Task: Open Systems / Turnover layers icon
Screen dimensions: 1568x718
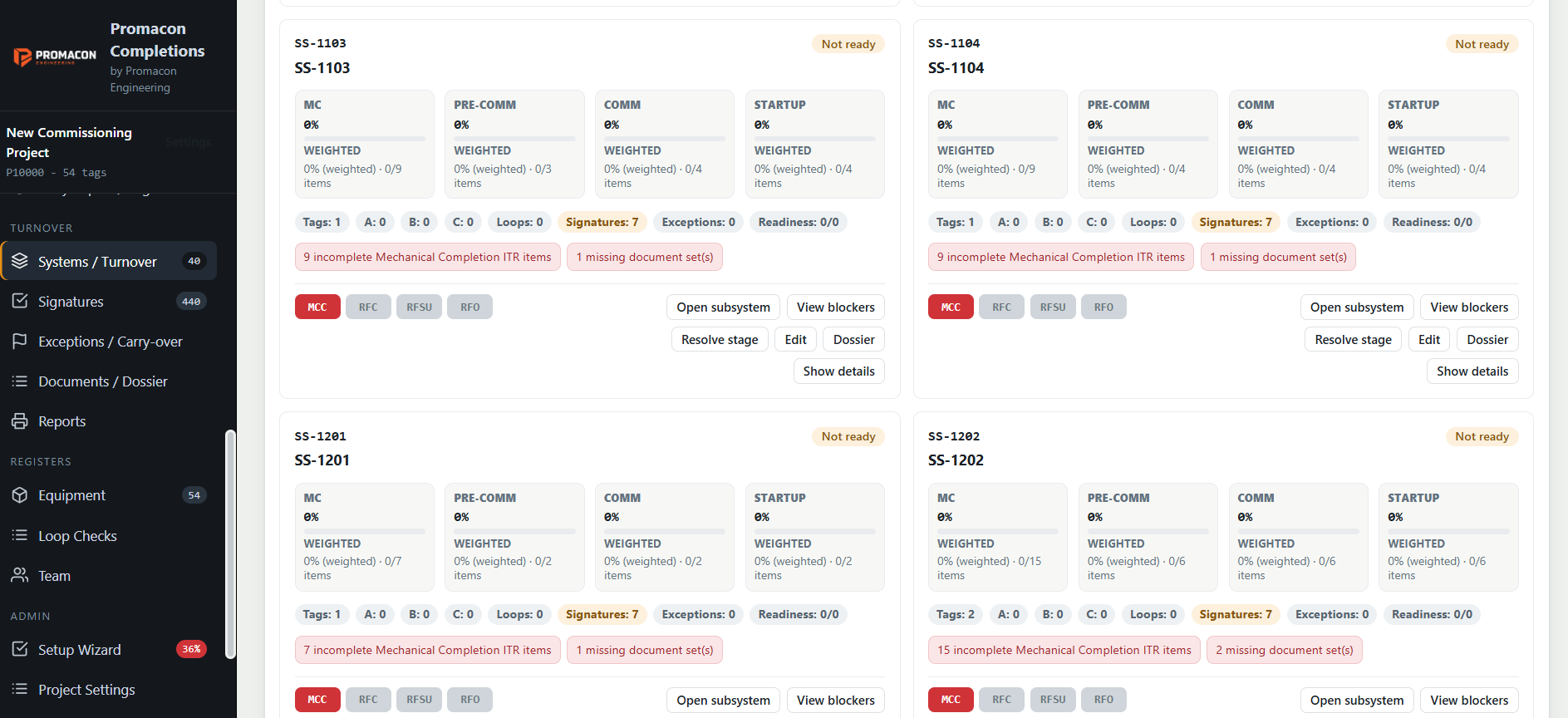Action: [x=20, y=261]
